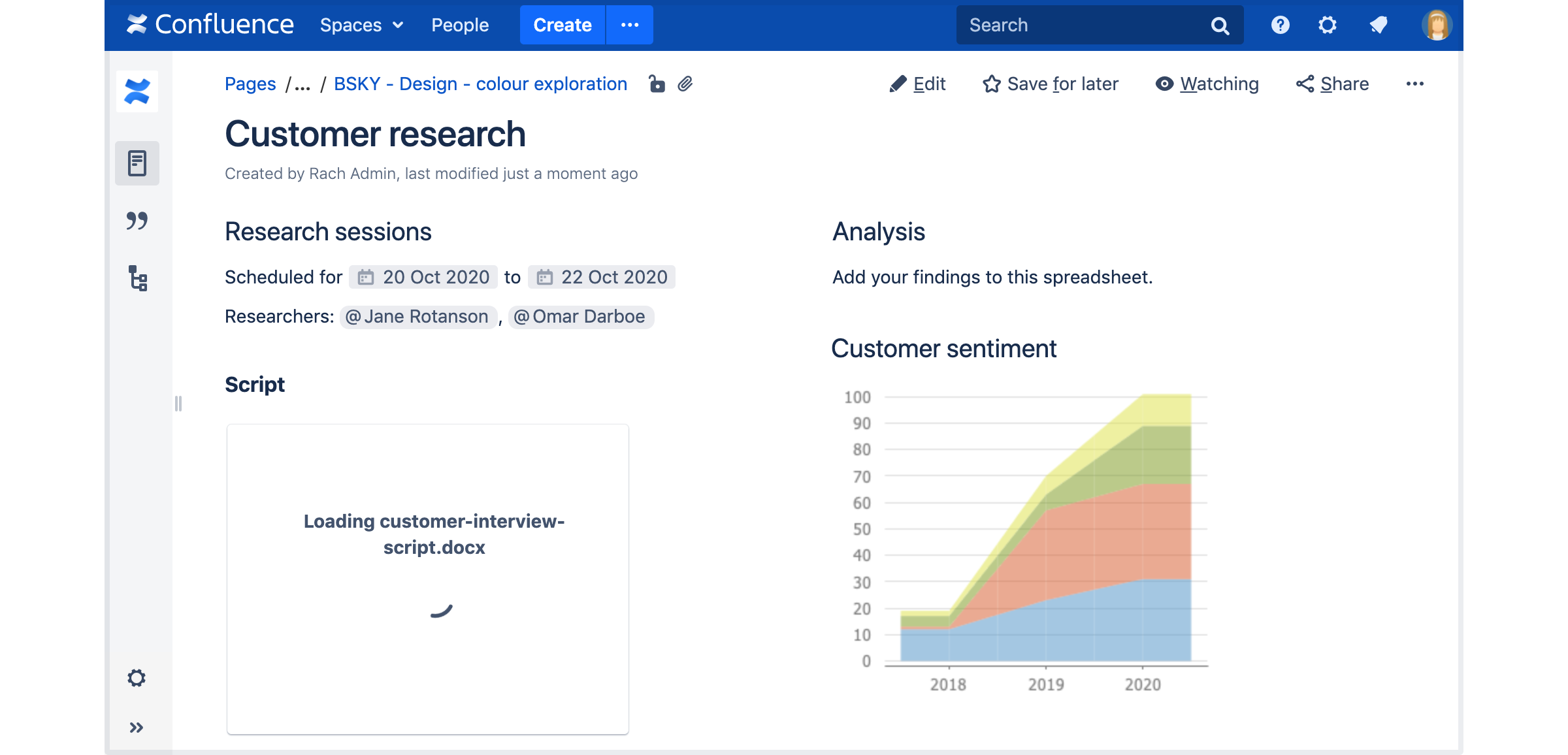
Task: Click the blue Create button
Action: 563,25
